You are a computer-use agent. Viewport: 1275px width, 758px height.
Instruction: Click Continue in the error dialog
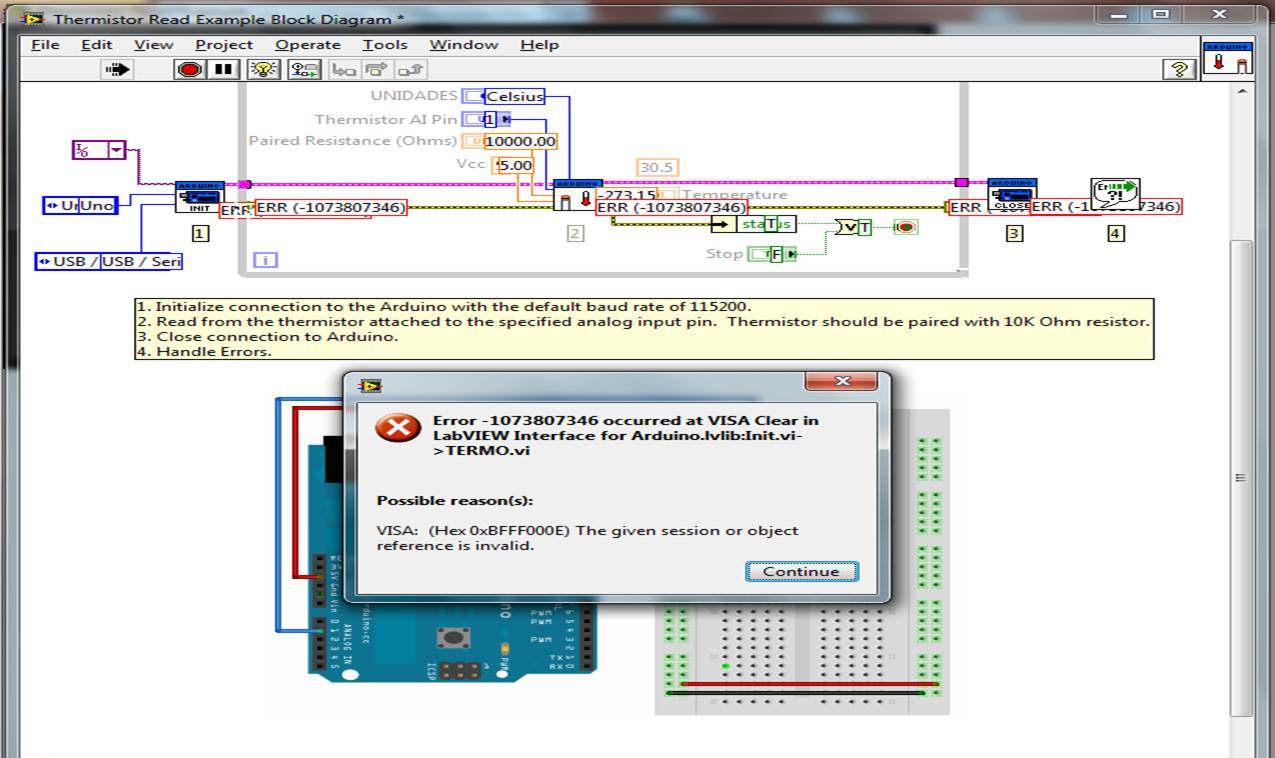pyautogui.click(x=801, y=571)
